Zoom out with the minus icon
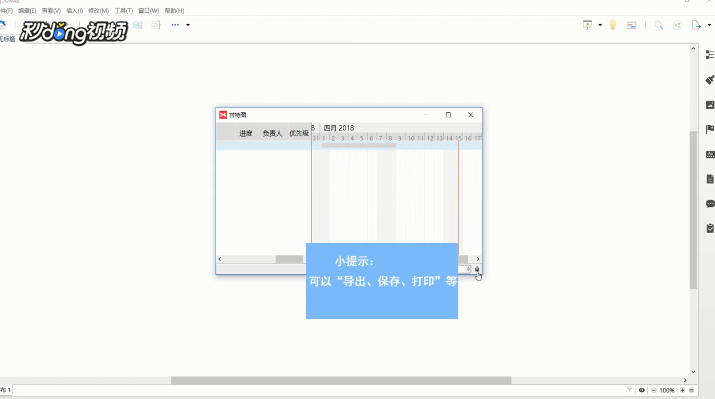 tap(653, 390)
